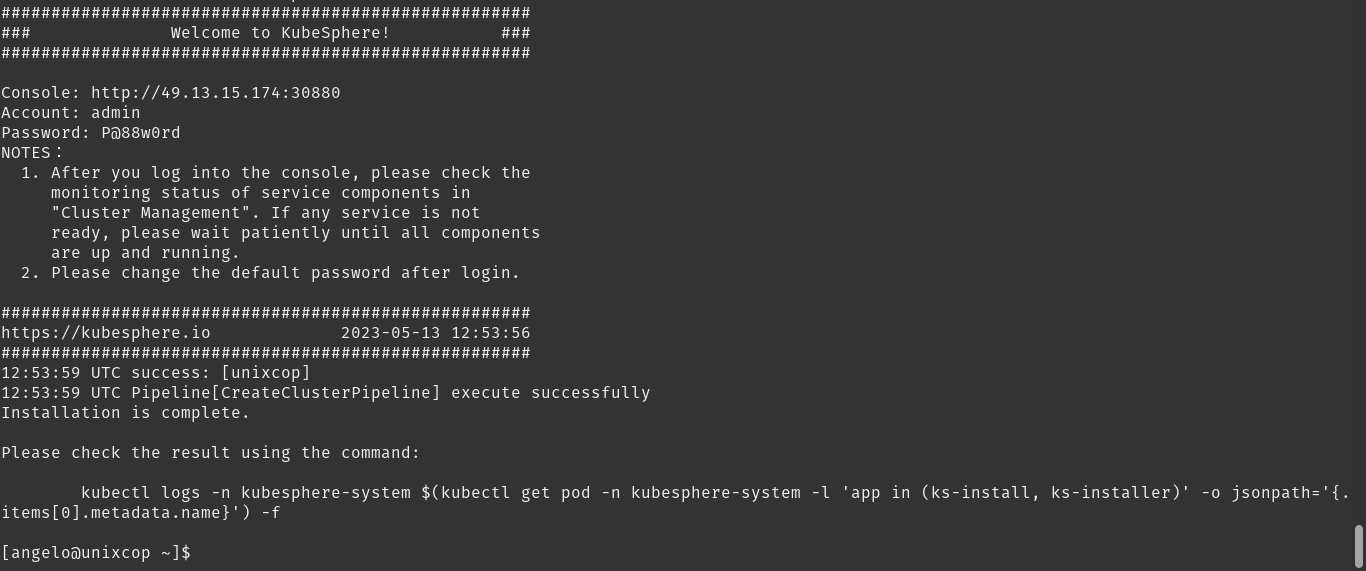Viewport: 1366px width, 571px height.
Task: Click the Account: admin line
Action: point(71,113)
